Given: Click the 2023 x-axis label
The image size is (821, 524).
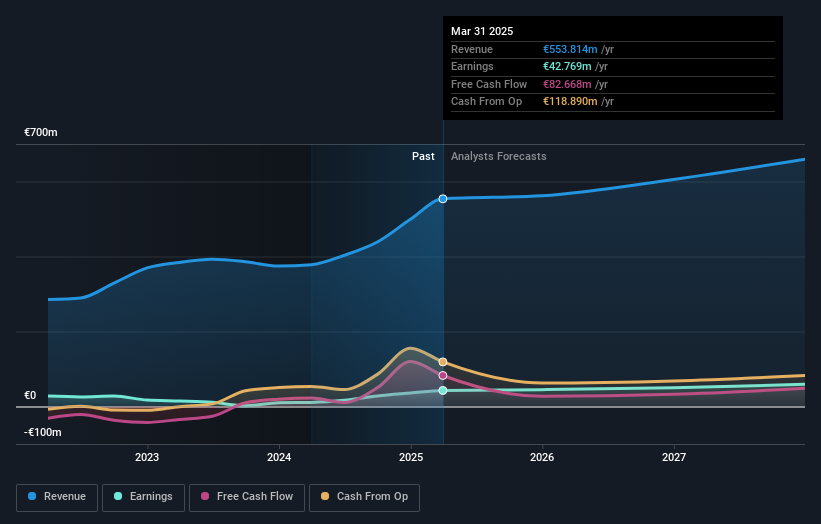Looking at the screenshot, I should (x=147, y=458).
